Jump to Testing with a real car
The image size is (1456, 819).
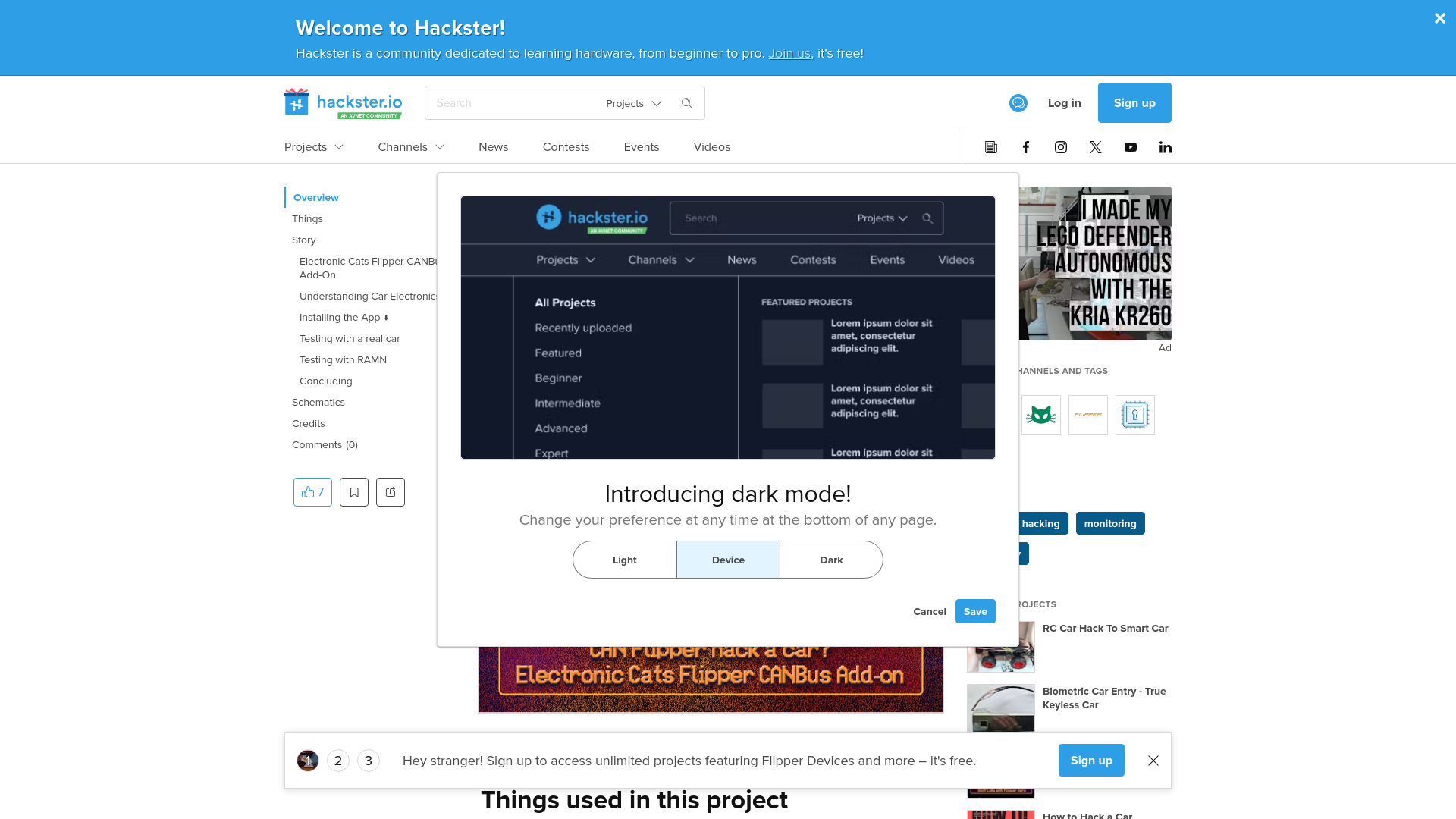coord(350,338)
